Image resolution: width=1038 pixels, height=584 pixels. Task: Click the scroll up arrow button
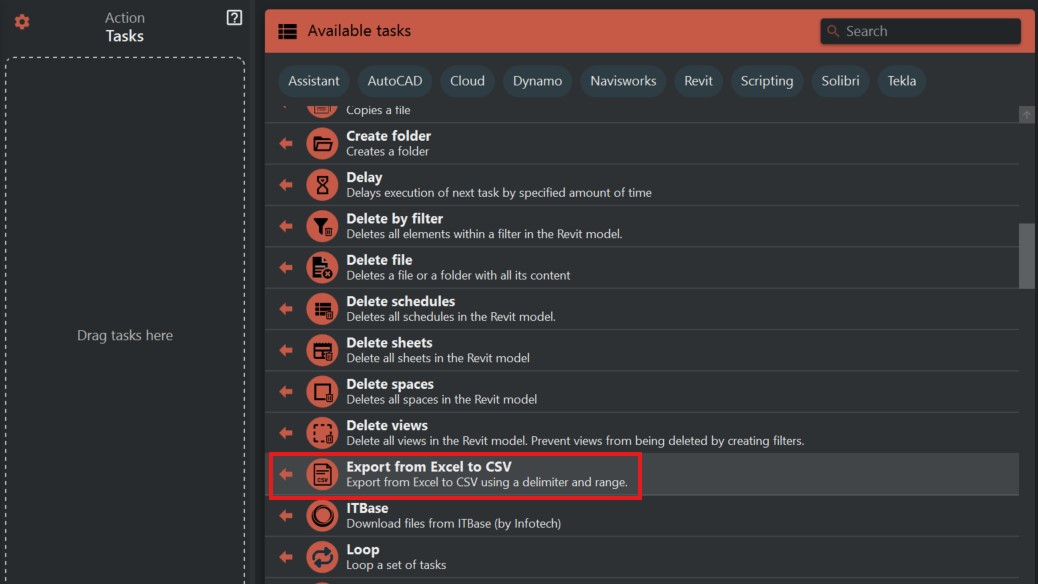(1026, 115)
